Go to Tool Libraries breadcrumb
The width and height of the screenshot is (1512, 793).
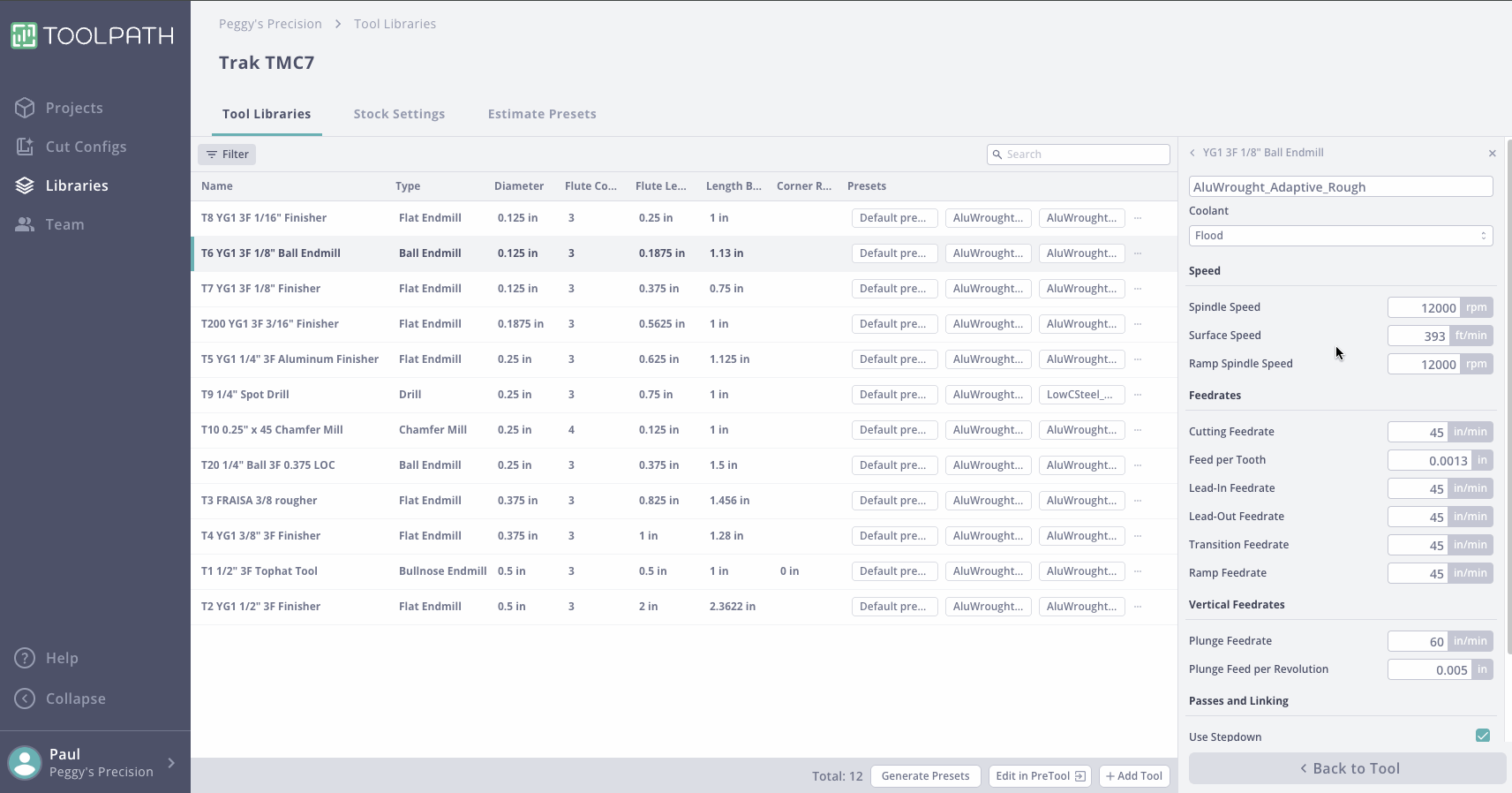point(395,24)
